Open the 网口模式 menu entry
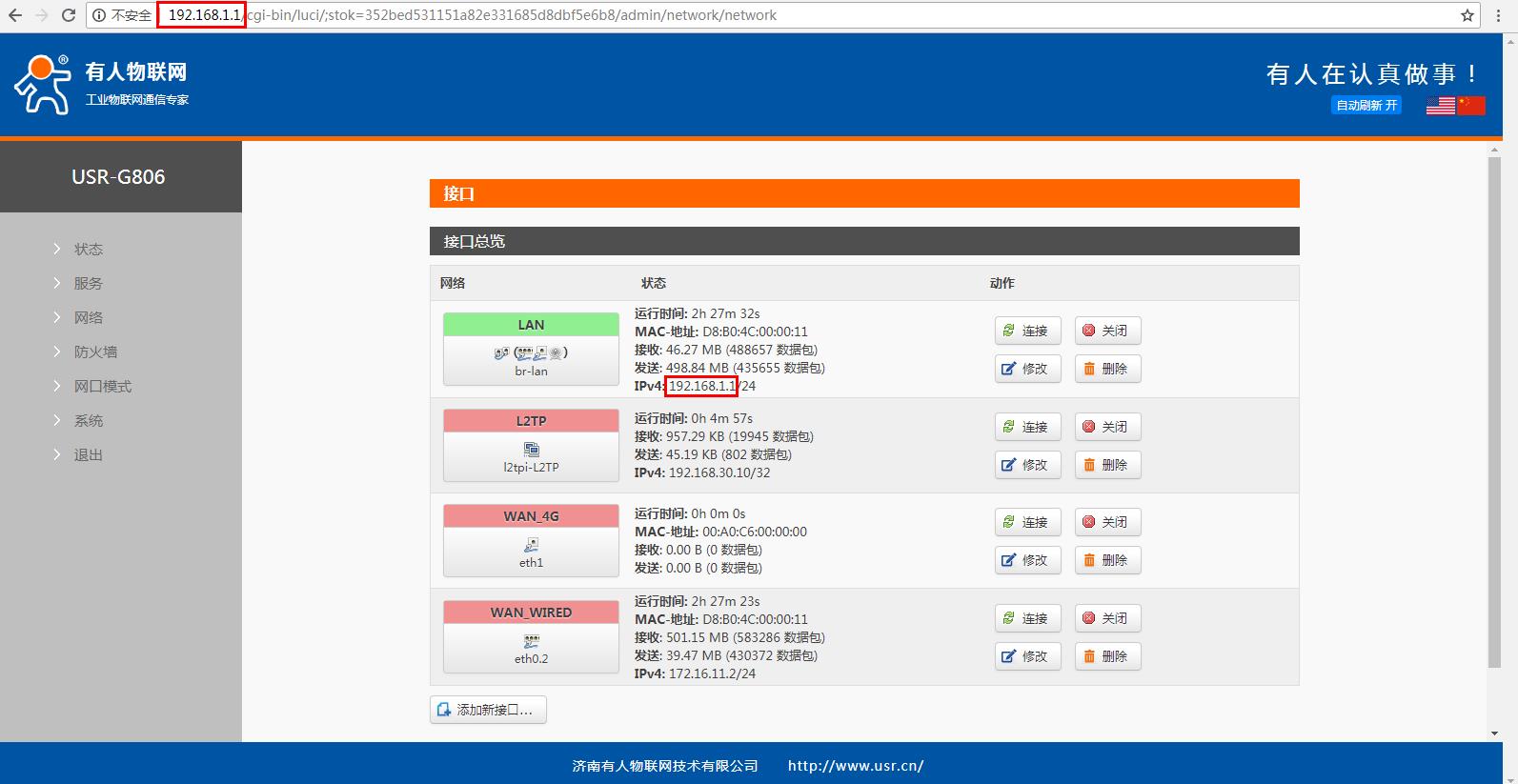Image resolution: width=1518 pixels, height=784 pixels. [103, 387]
